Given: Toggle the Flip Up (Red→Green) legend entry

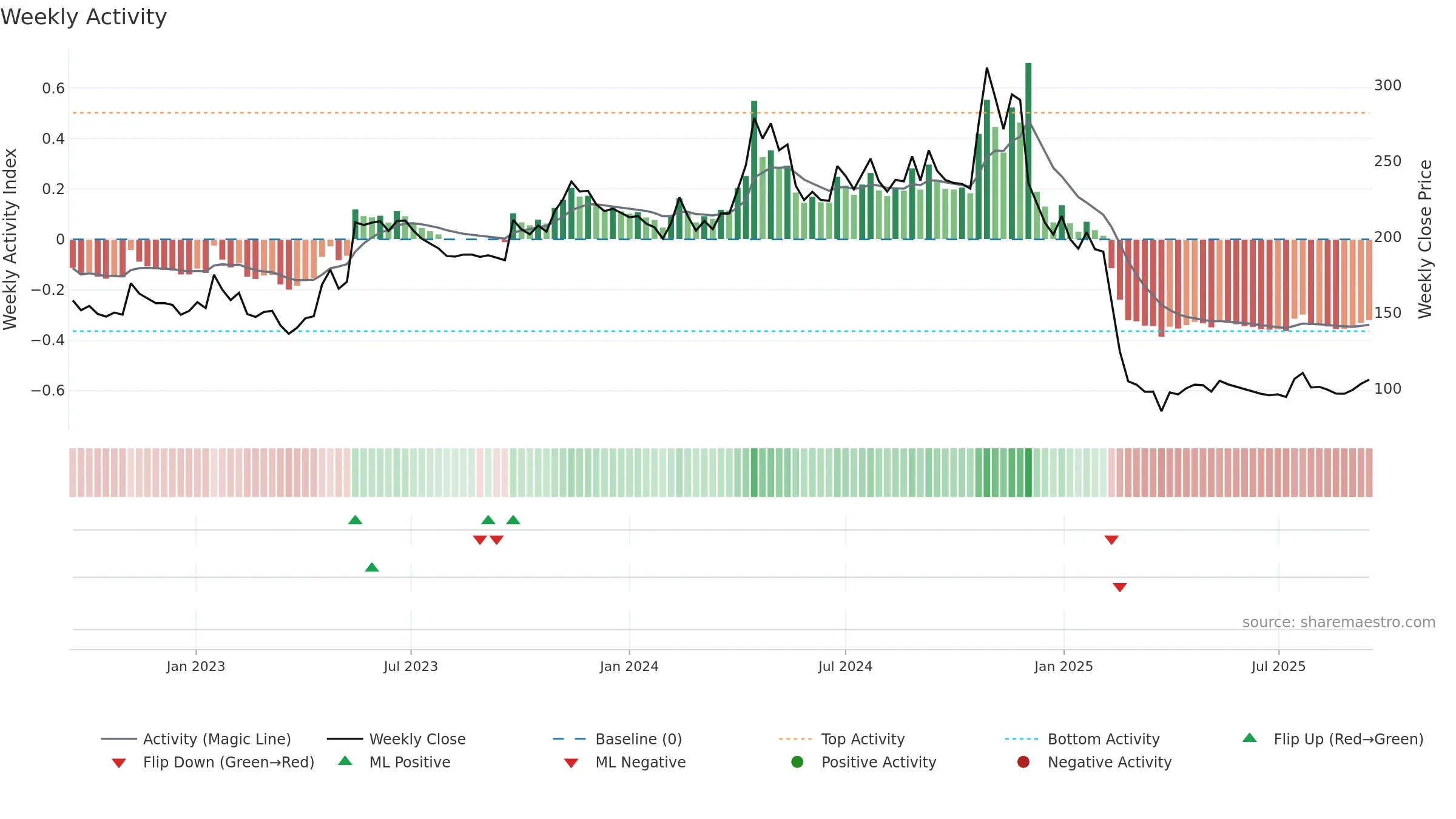Looking at the screenshot, I should (1333, 739).
